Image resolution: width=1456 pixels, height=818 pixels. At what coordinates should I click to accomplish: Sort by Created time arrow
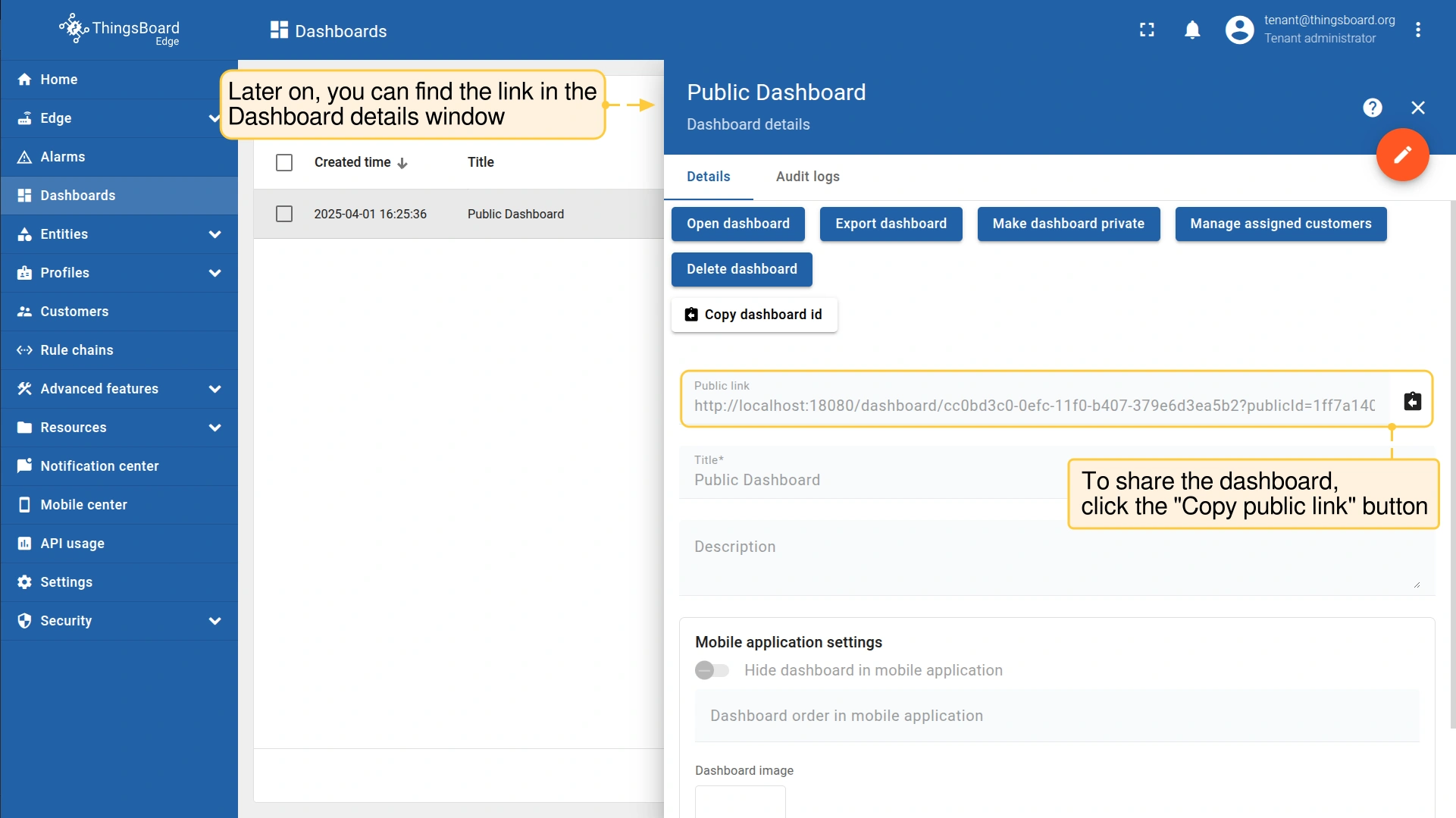402,163
